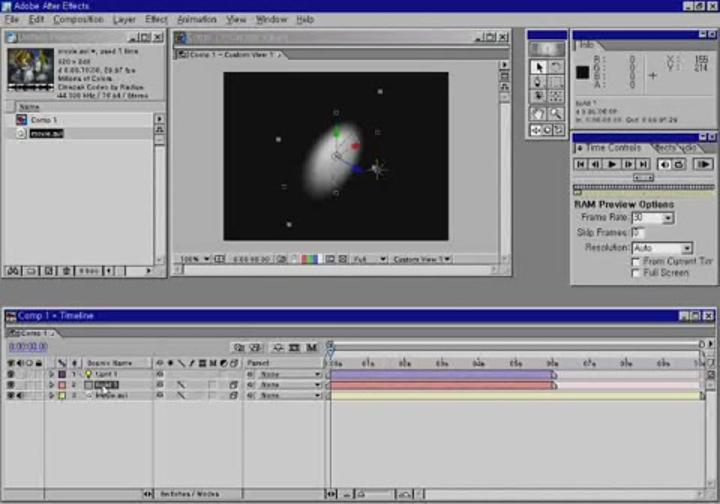Step back one frame in Time Controls
This screenshot has height=504, width=720.
click(596, 164)
